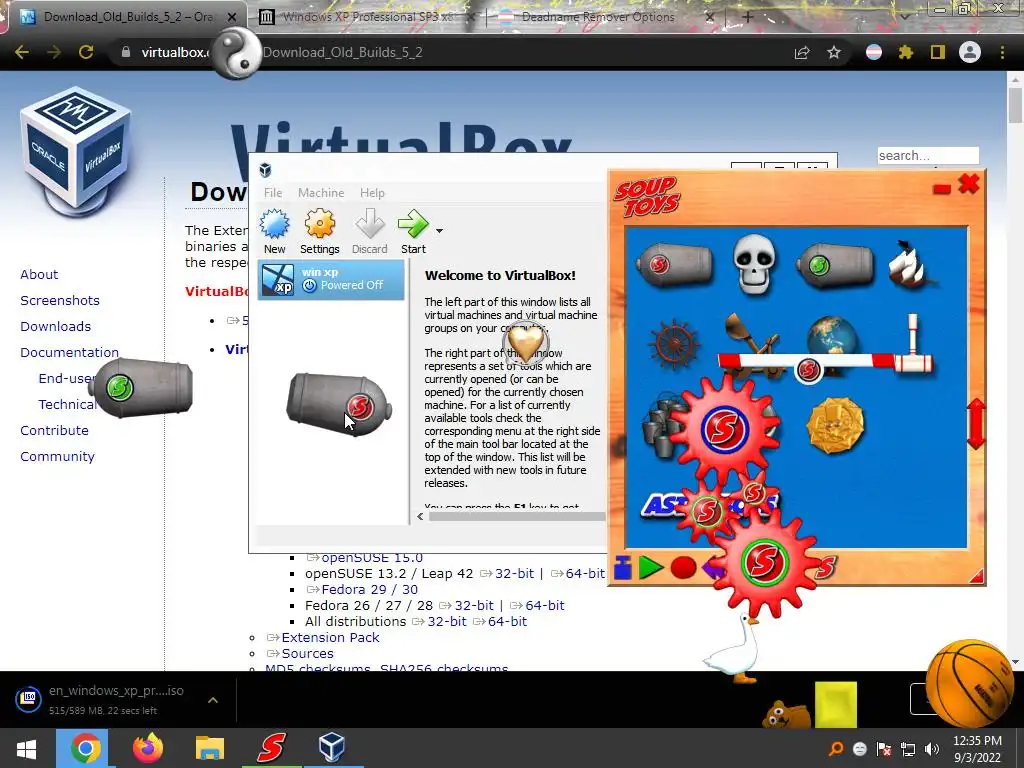Viewport: 1024px width, 768px height.
Task: Open Fedora 26/27/28 32-bit link
Action: click(474, 605)
